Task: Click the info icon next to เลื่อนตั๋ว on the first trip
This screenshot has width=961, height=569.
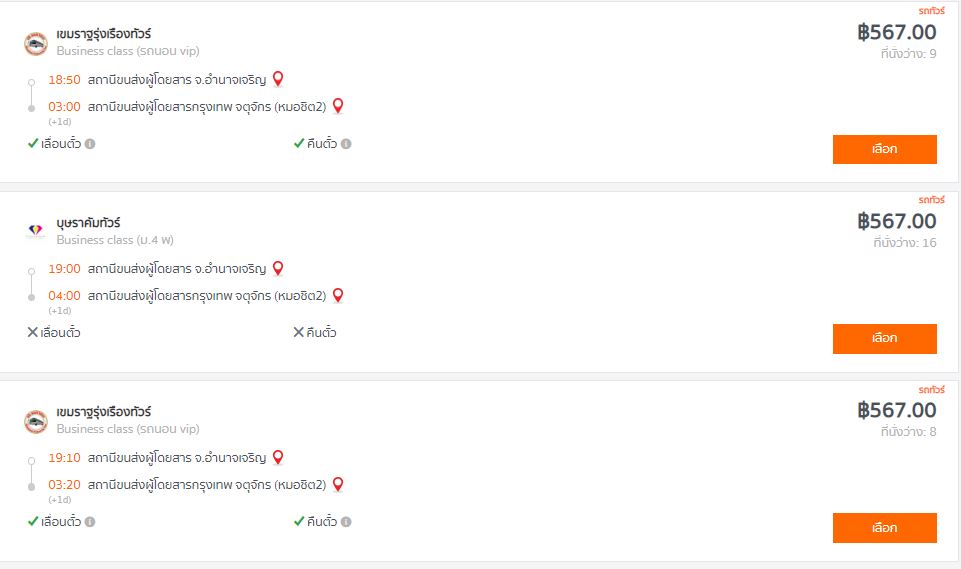Action: [x=90, y=144]
